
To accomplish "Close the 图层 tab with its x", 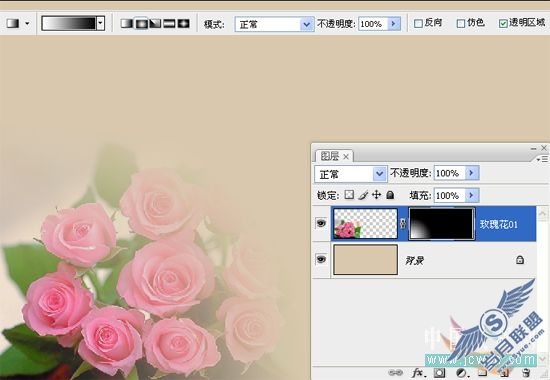I will [346, 157].
